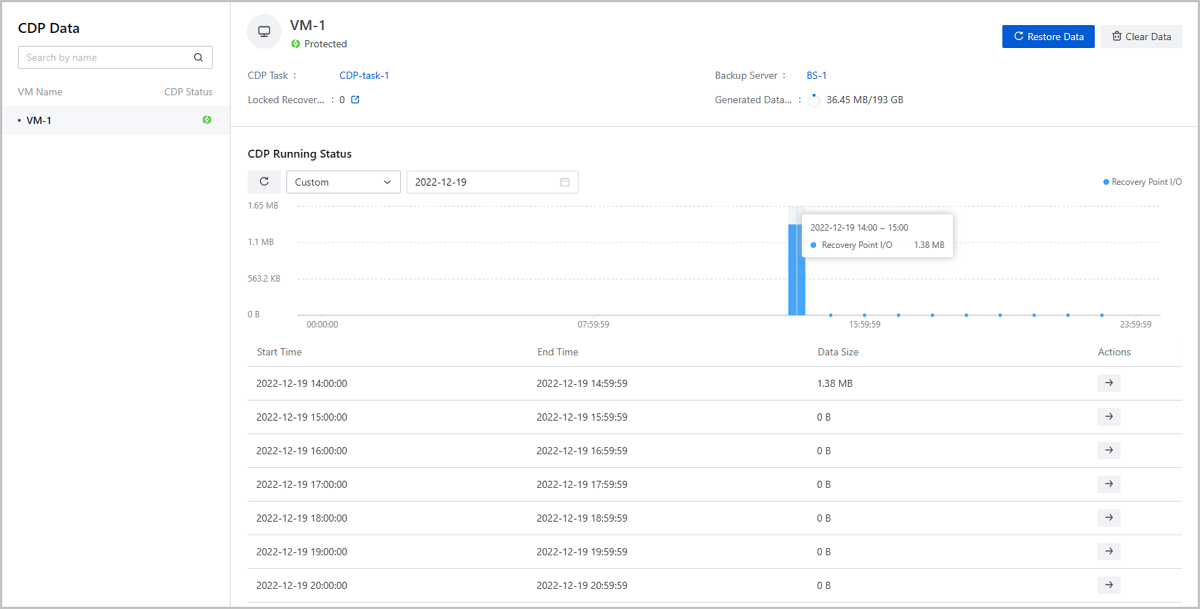Toggle Recovery Point I/O legend item

[x=1142, y=182]
